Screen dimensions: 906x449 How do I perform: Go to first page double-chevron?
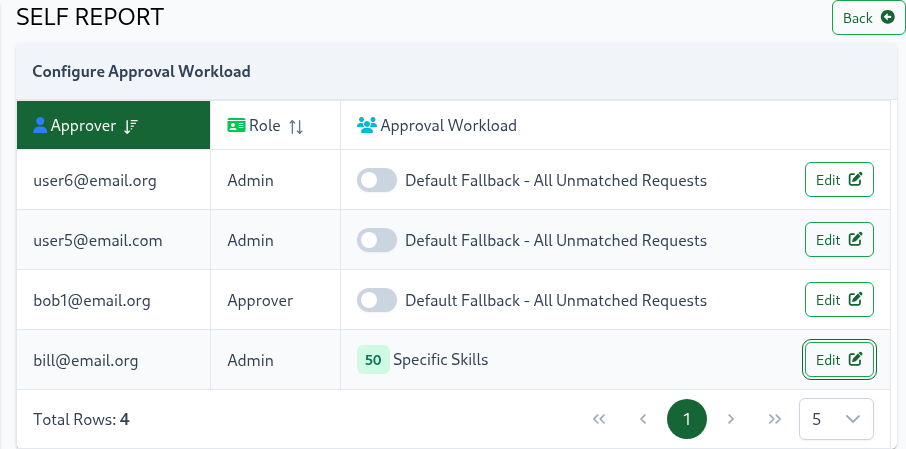coord(599,419)
